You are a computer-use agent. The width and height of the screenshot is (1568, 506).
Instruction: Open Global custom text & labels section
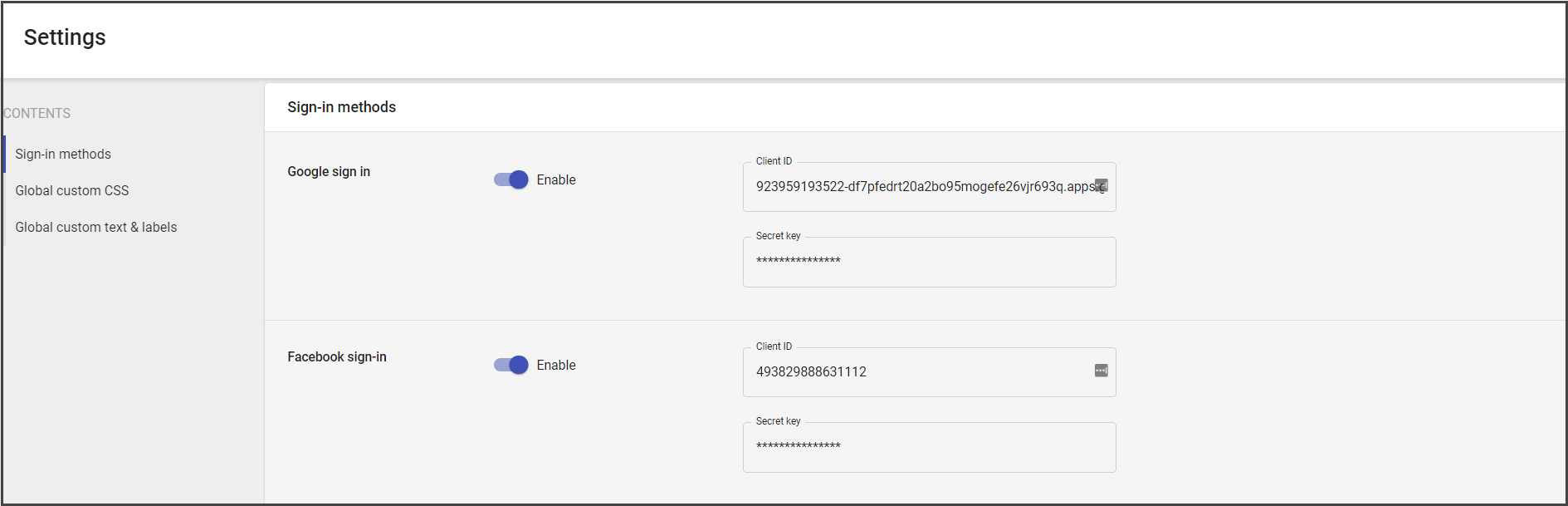click(x=96, y=227)
